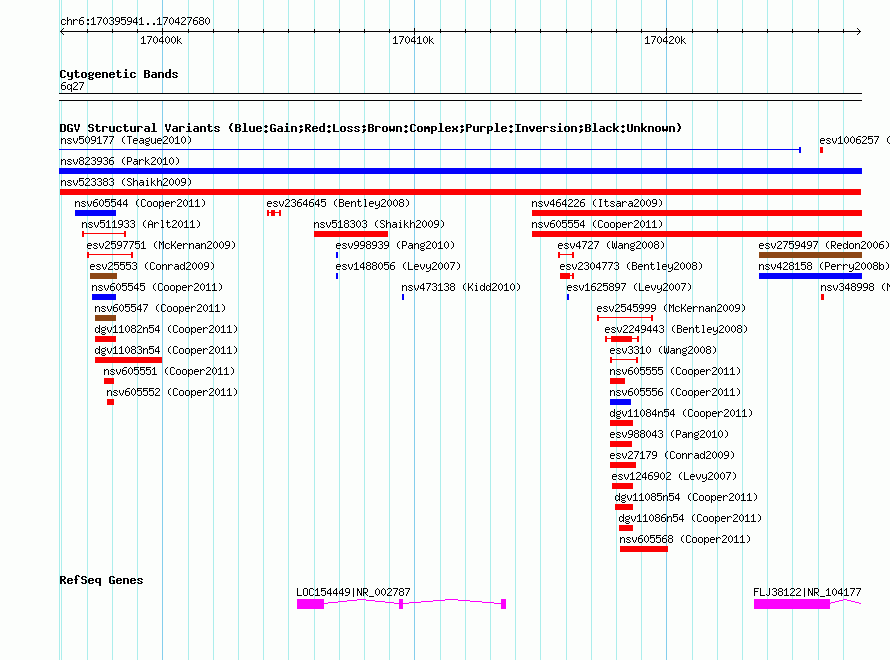The width and height of the screenshot is (890, 660).
Task: Click nsv605554 (Cooper2011) label
Action: 597,224
